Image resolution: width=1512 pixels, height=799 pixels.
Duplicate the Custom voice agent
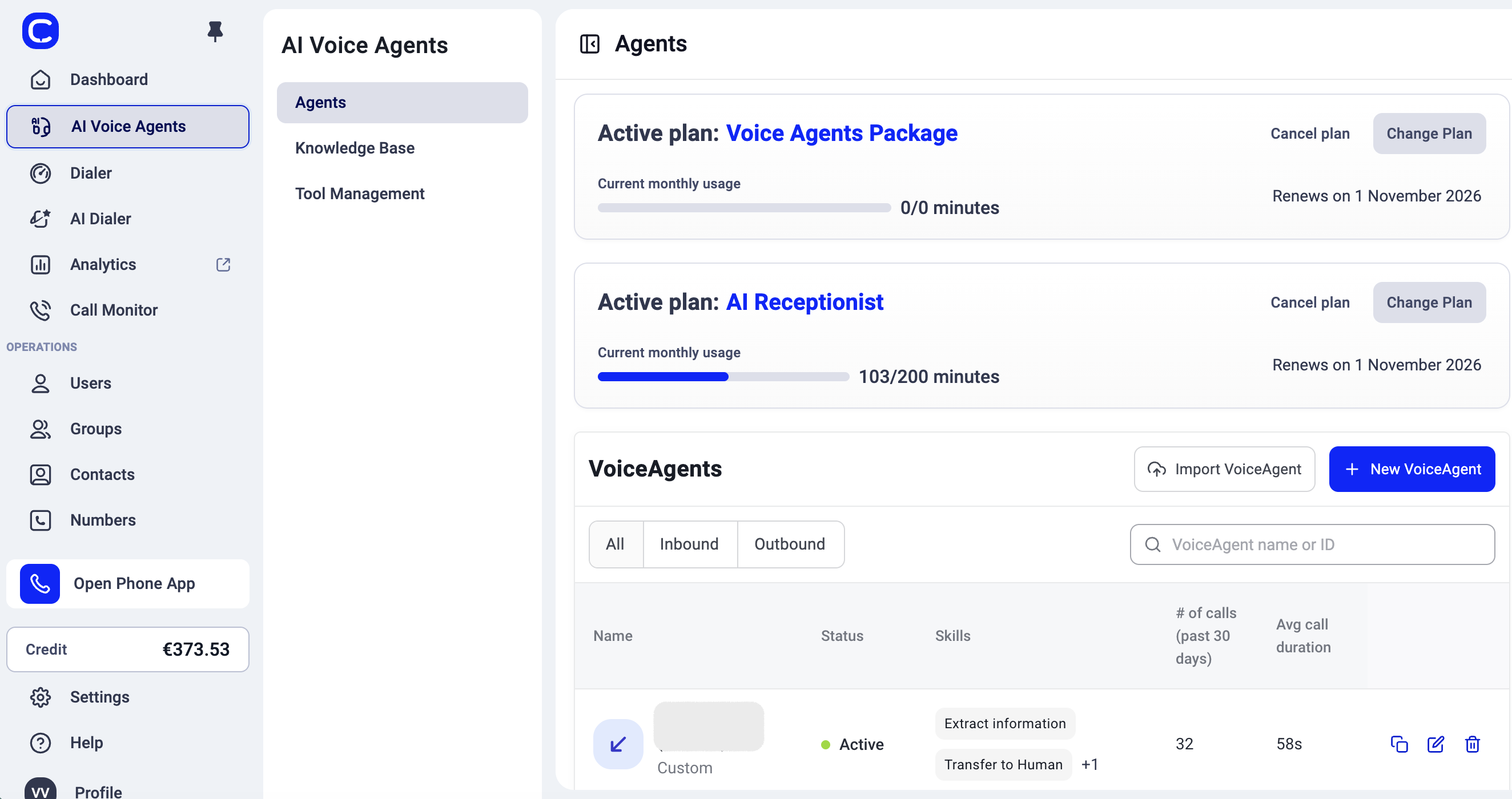click(1400, 744)
